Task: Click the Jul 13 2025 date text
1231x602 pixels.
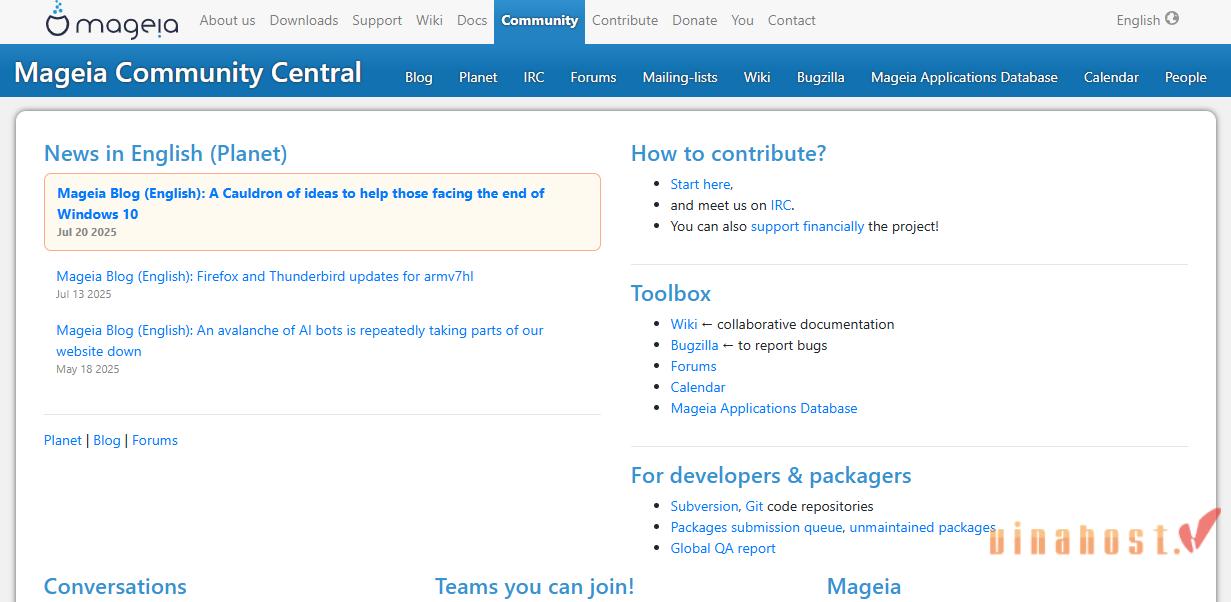Action: click(84, 294)
